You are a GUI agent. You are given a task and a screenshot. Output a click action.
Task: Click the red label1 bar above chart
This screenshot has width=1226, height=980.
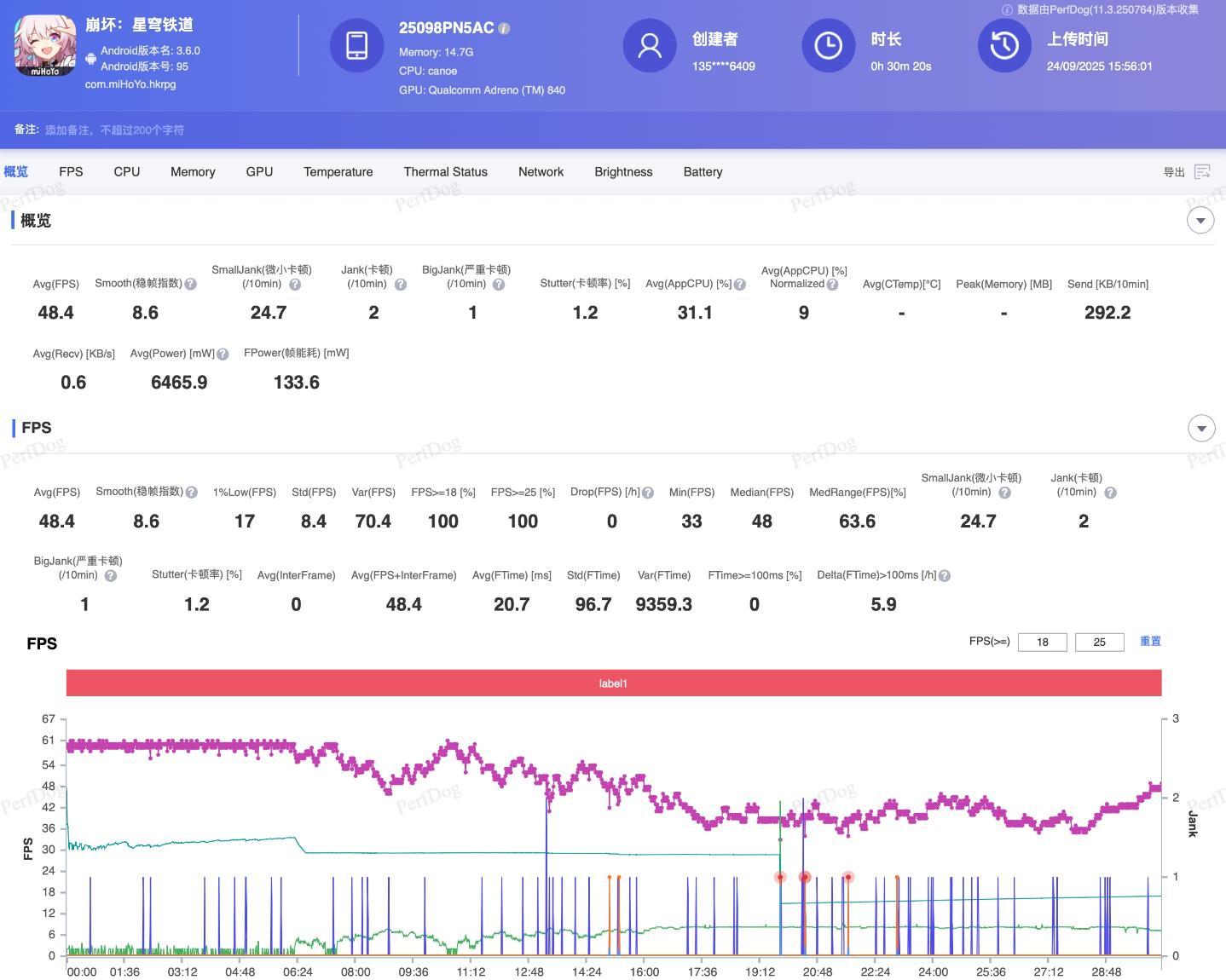[613, 683]
